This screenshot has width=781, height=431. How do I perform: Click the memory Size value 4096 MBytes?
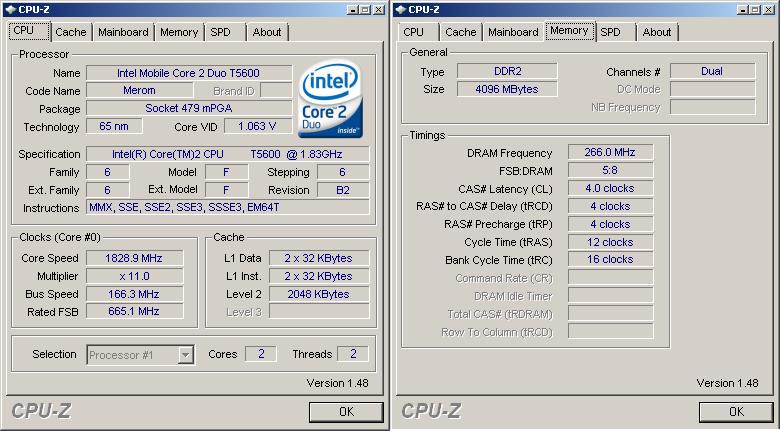coord(507,89)
